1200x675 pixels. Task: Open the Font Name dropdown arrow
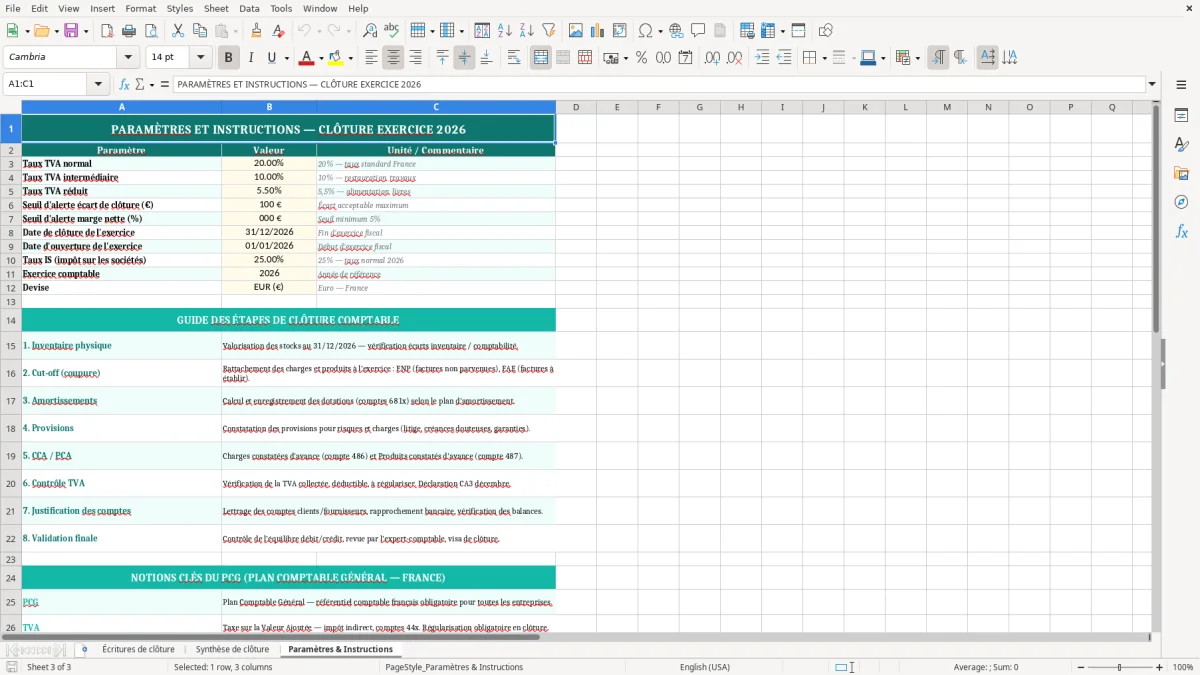coord(128,58)
